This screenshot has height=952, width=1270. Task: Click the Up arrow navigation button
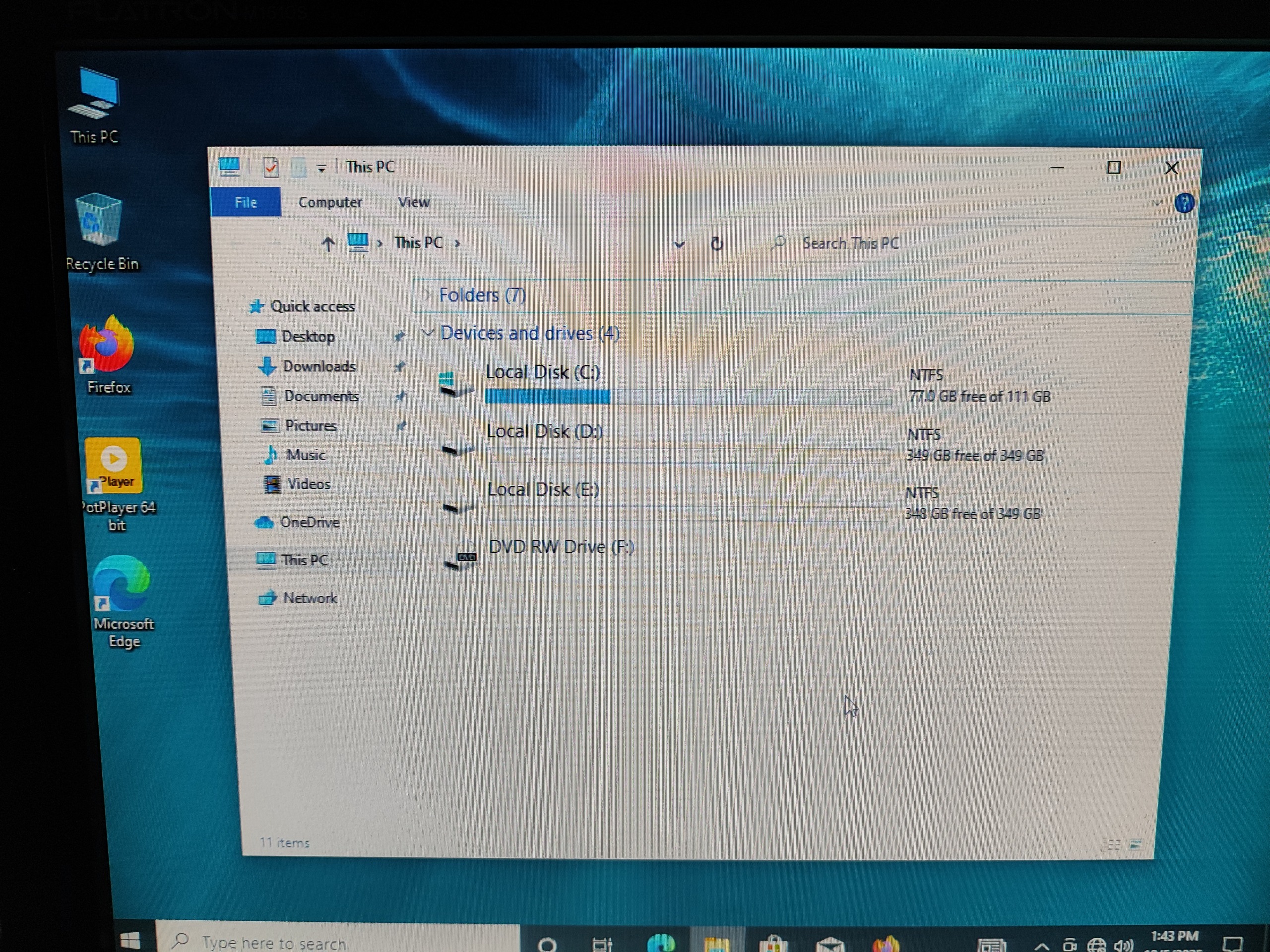[328, 244]
